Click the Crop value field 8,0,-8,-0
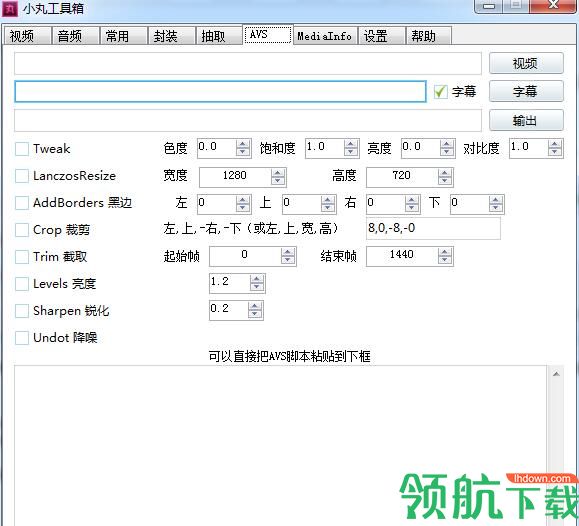The width and height of the screenshot is (579, 526). [433, 229]
